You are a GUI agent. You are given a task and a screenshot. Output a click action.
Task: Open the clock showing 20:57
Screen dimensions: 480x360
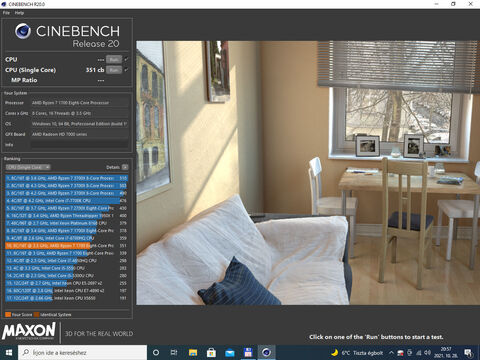(x=446, y=352)
